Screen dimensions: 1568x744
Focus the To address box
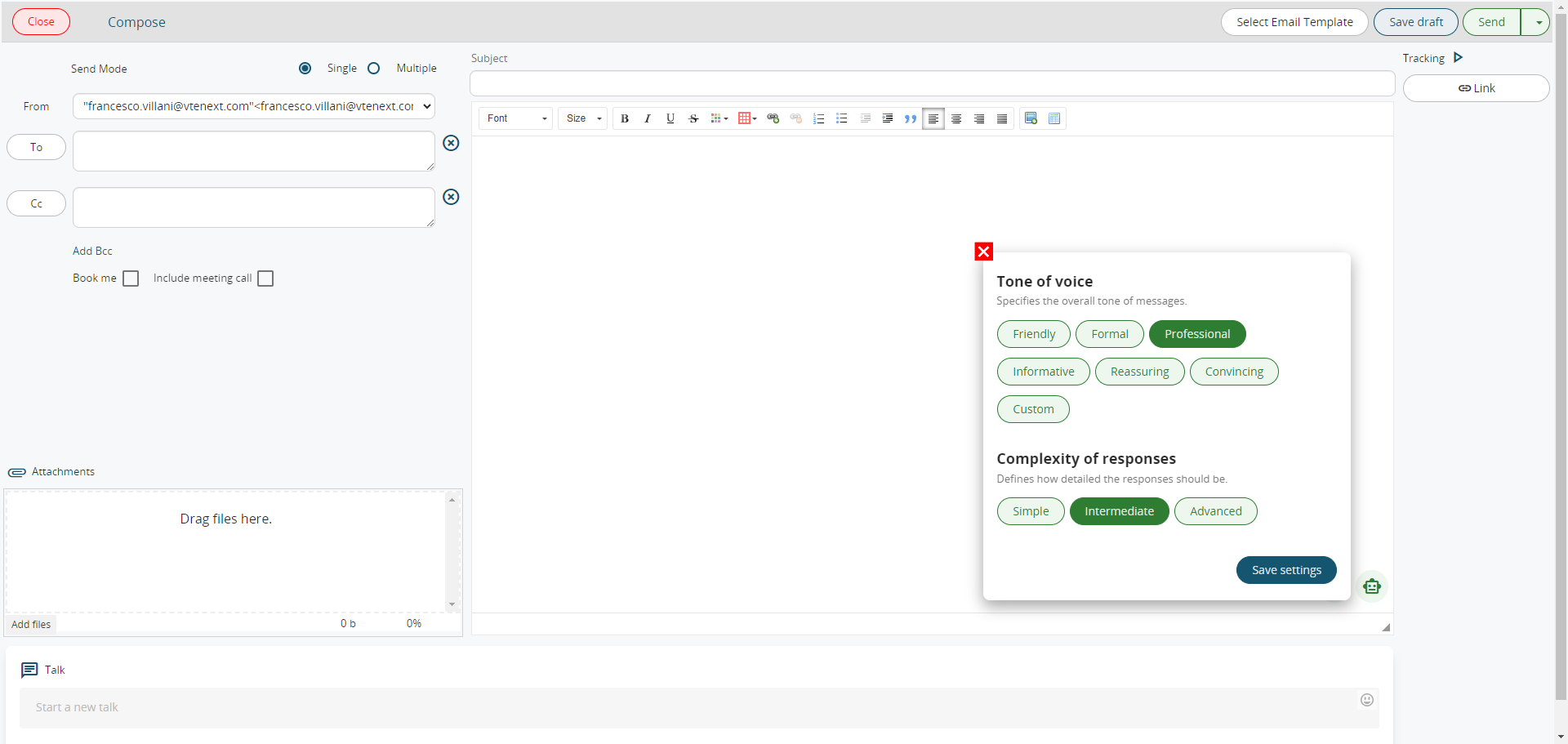(254, 151)
